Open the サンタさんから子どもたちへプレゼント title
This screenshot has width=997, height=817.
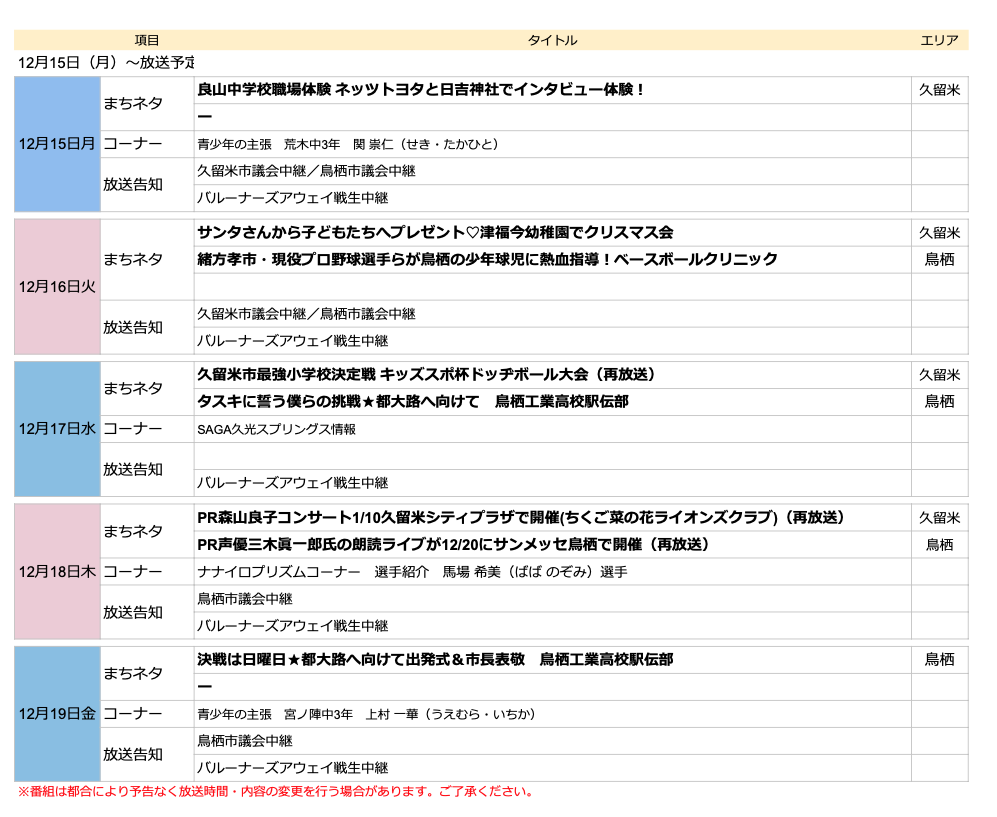[x=435, y=233]
